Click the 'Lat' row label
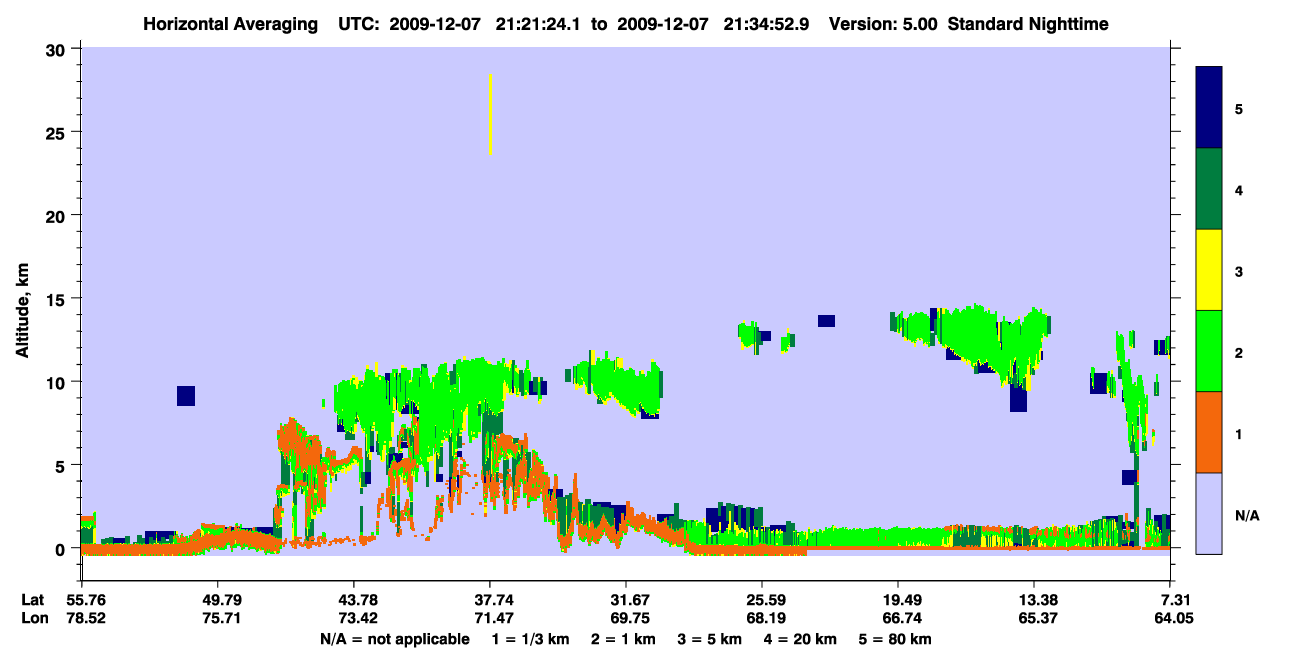 point(33,600)
